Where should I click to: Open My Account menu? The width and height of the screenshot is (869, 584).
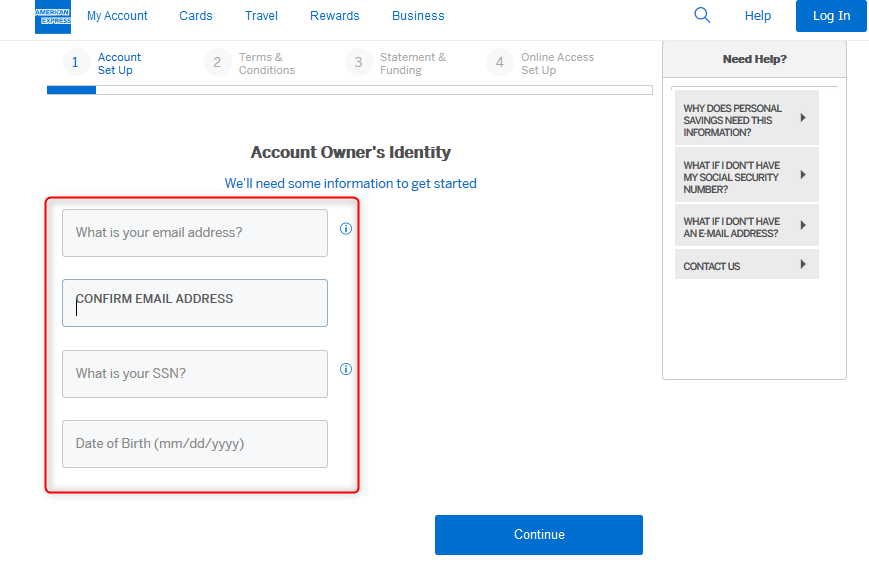pos(117,16)
